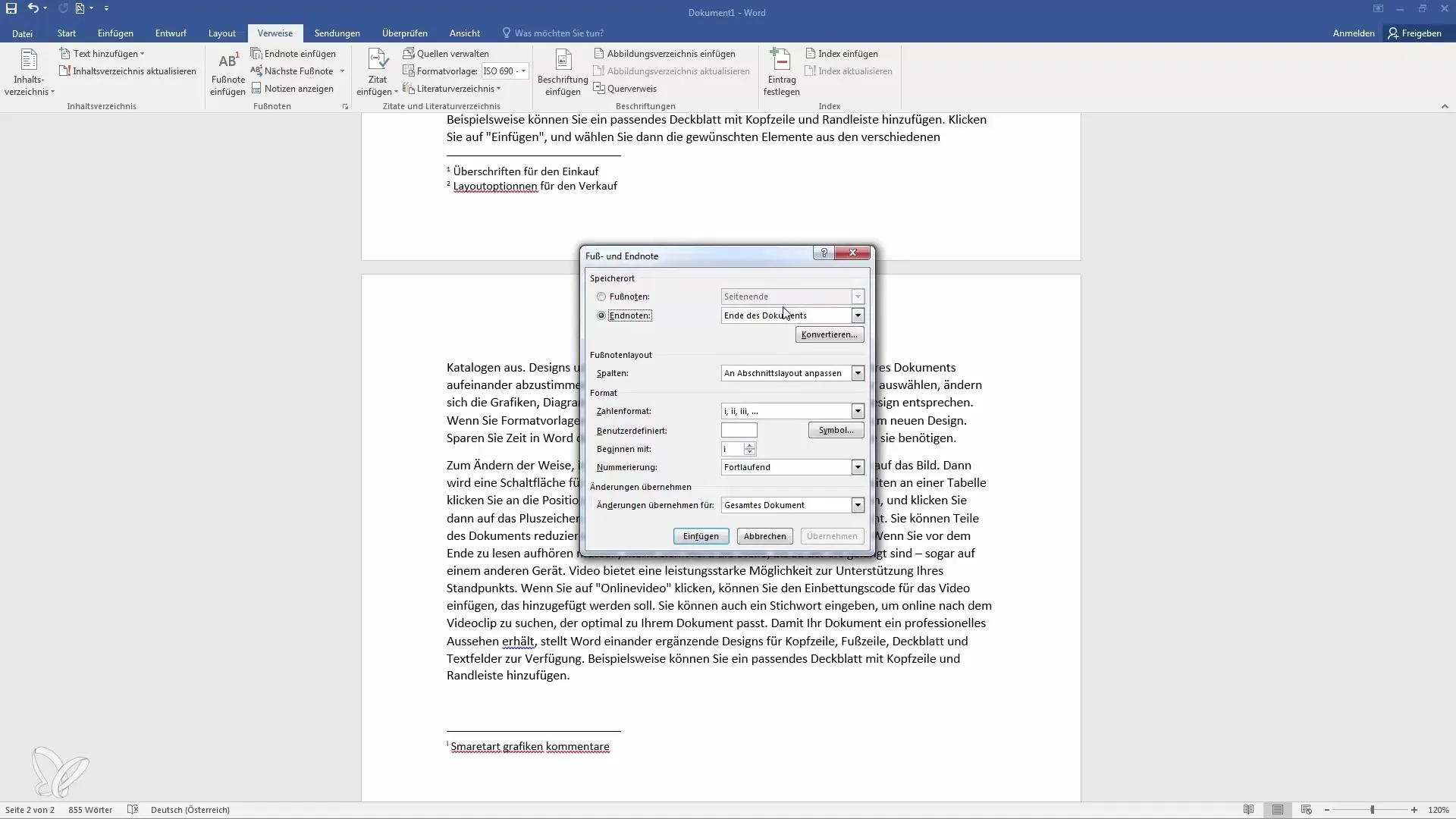Click Freigeben share button
The width and height of the screenshot is (1456, 819).
(x=1415, y=33)
